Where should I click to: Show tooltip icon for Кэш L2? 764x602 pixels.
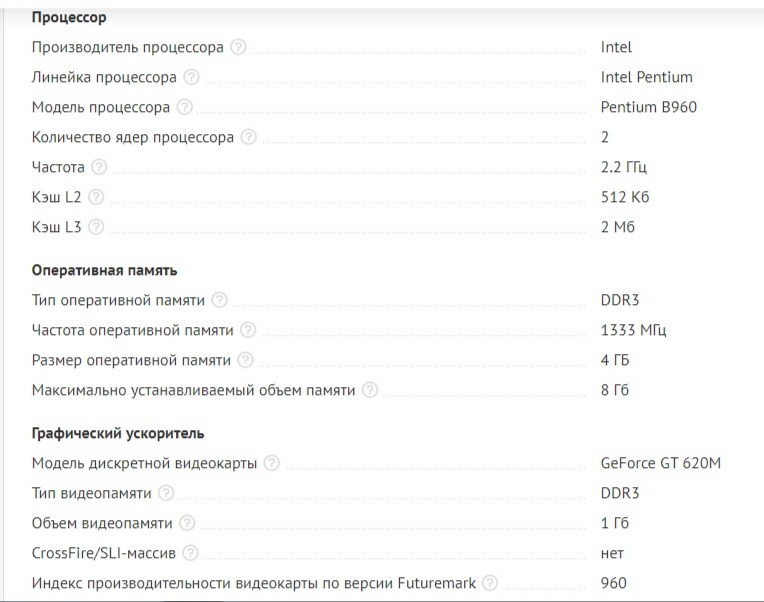tap(96, 197)
